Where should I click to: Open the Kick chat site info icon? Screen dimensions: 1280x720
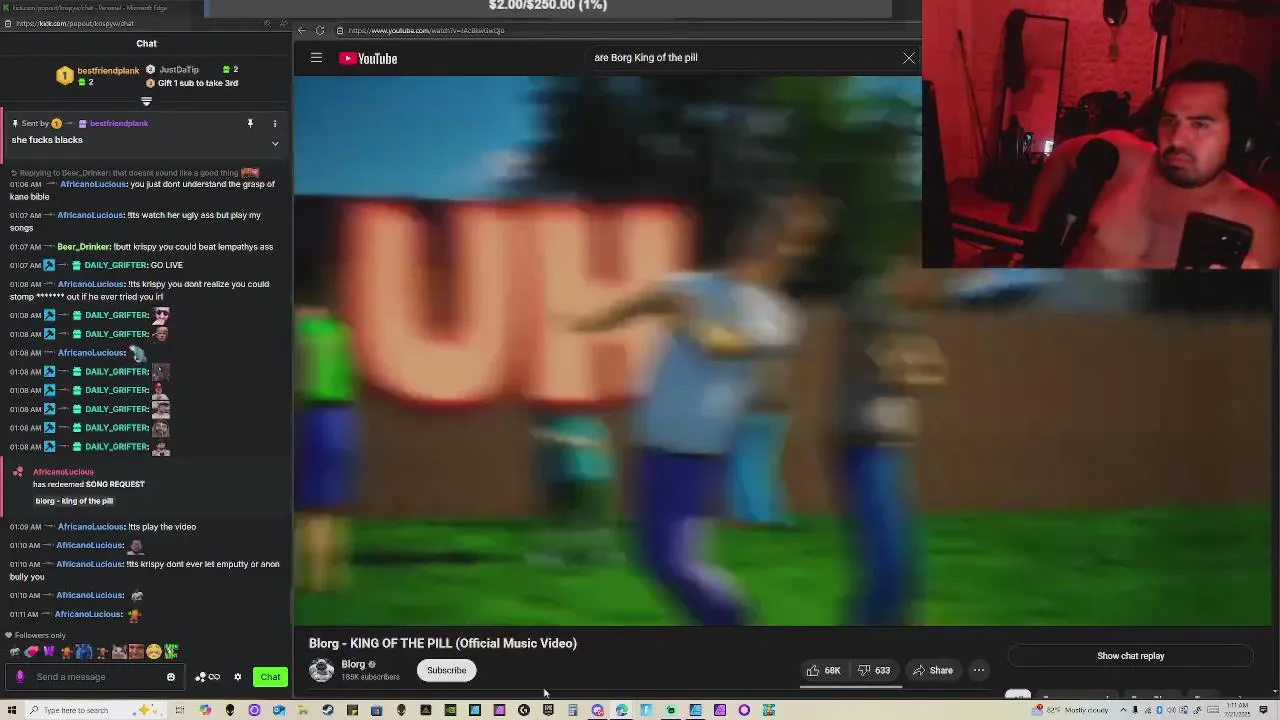7,23
